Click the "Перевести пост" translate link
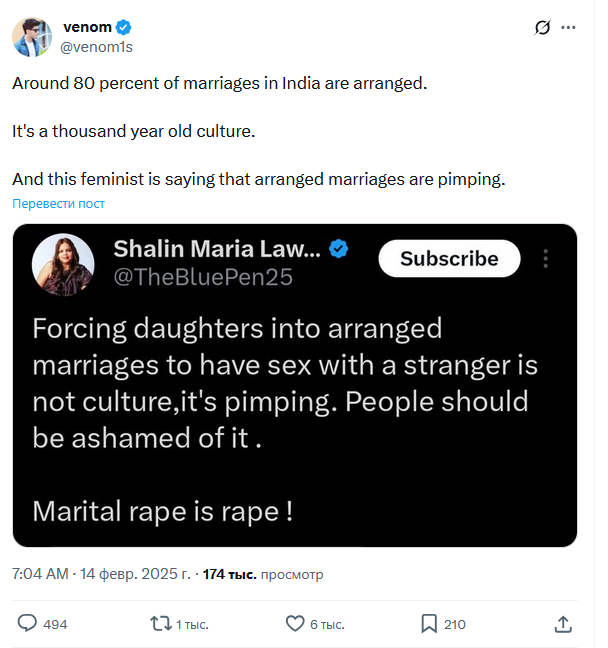Image resolution: width=608 pixels, height=648 pixels. (59, 204)
